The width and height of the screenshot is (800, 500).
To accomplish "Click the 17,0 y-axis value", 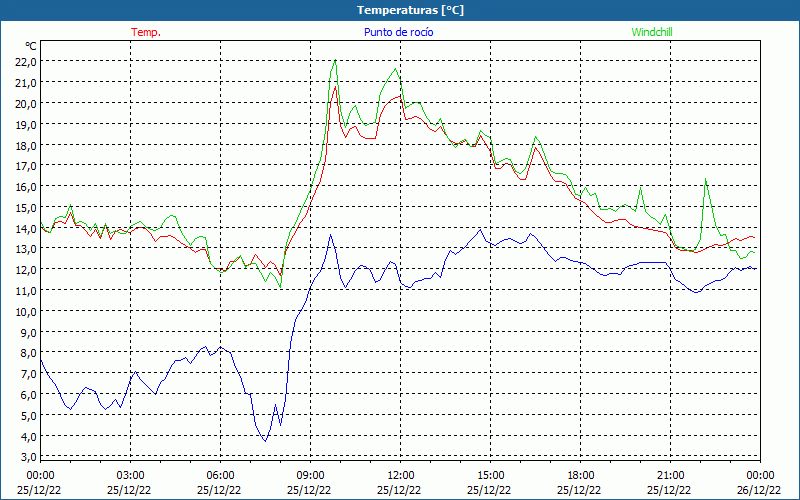I will point(26,165).
